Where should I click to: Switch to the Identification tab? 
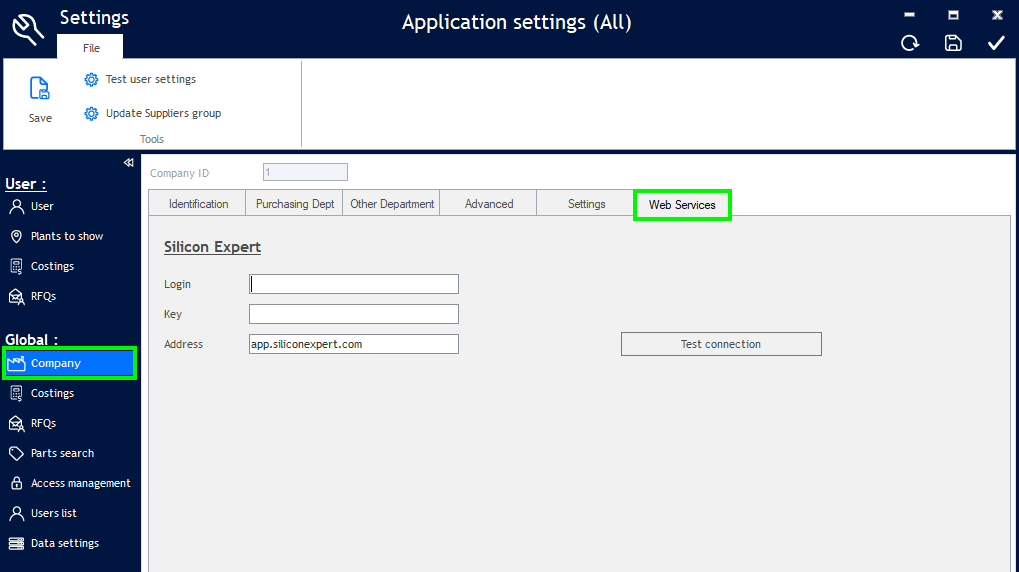(198, 204)
